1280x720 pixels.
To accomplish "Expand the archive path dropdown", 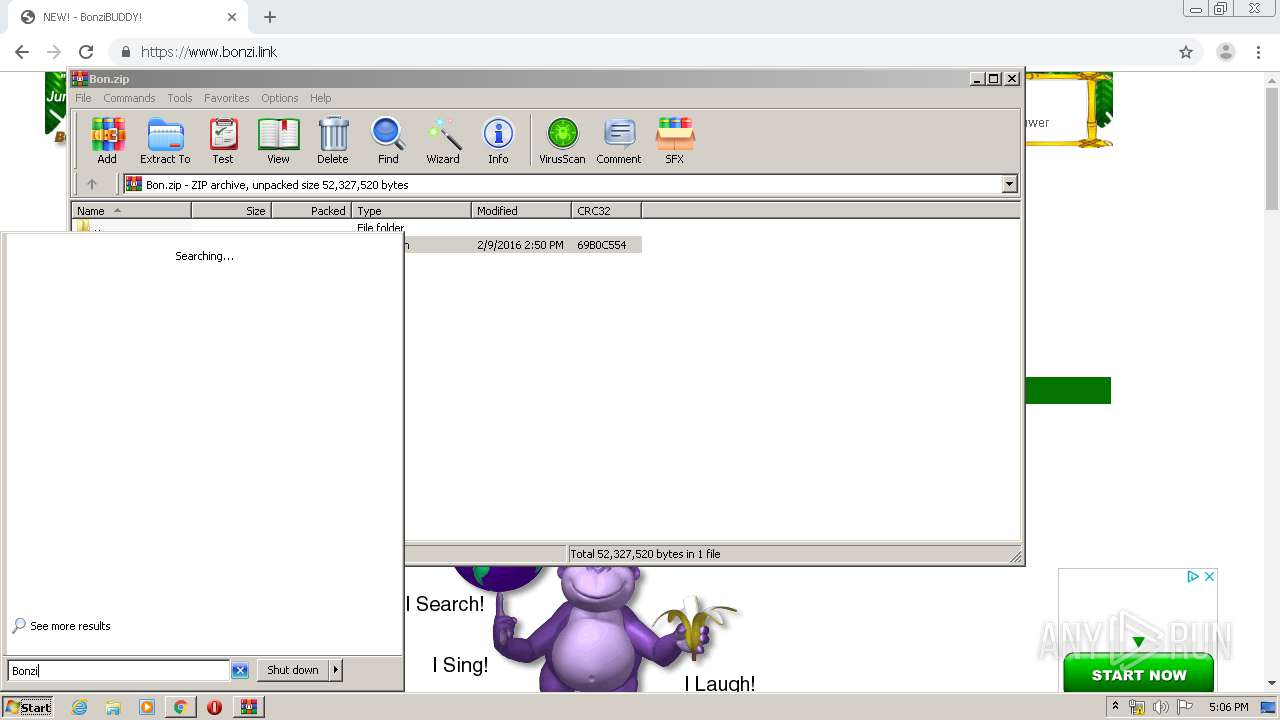I will [x=1009, y=184].
